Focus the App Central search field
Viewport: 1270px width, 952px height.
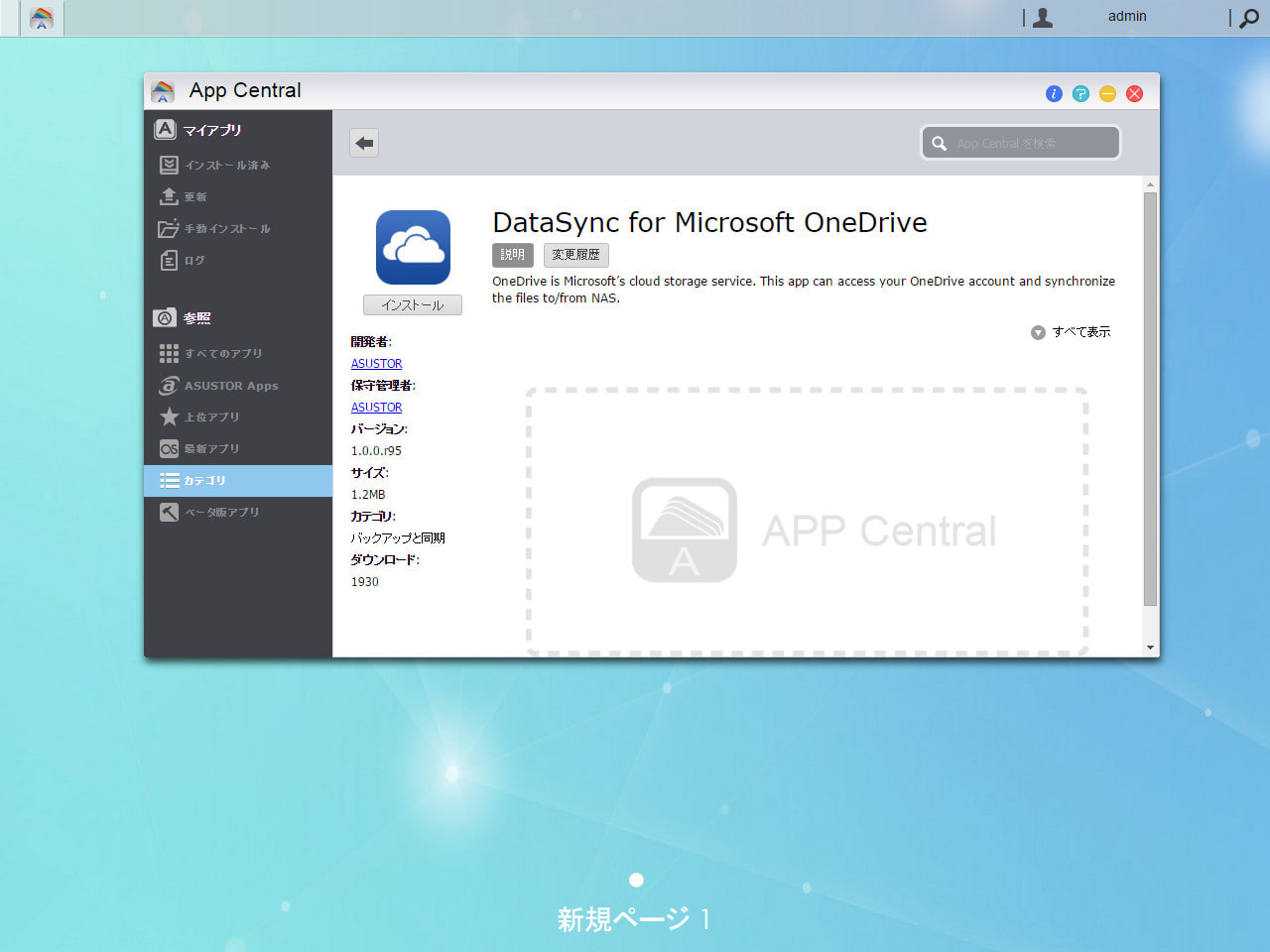point(1021,143)
